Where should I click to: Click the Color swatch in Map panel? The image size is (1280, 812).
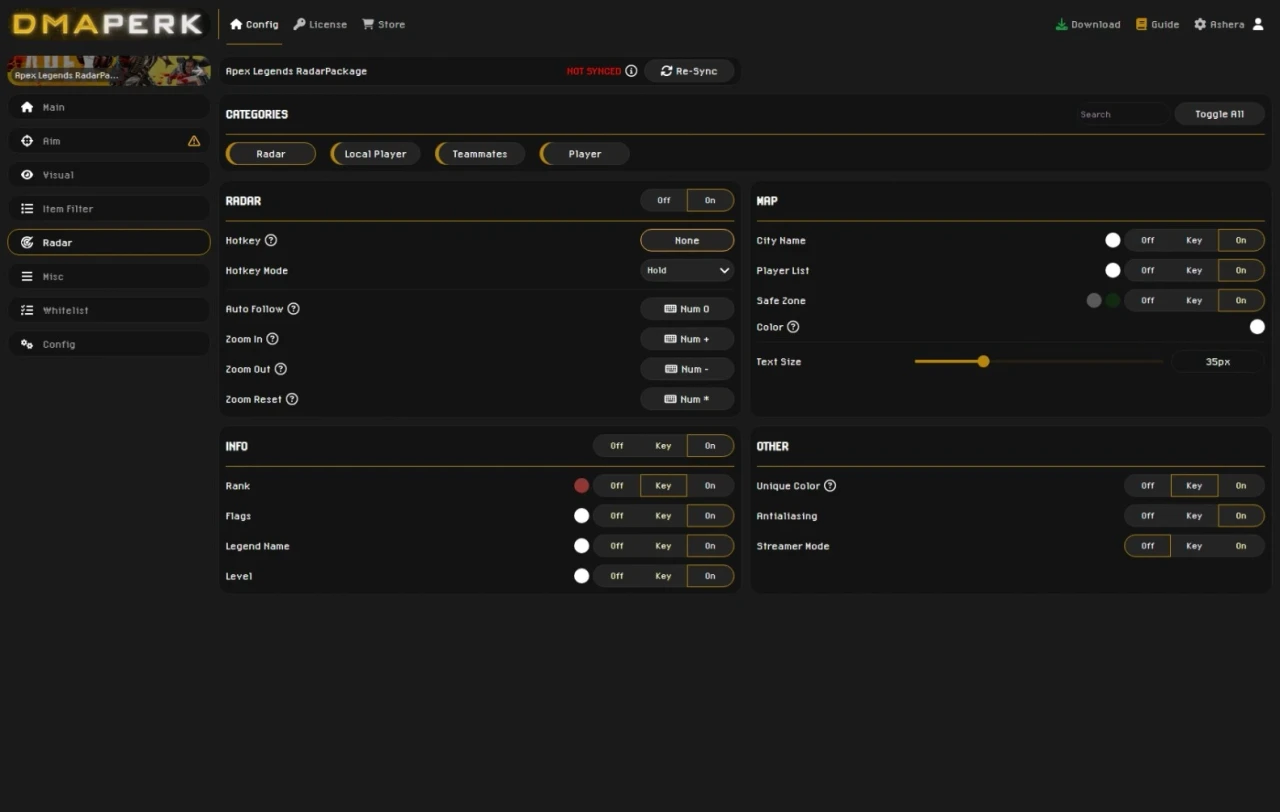coord(1257,326)
